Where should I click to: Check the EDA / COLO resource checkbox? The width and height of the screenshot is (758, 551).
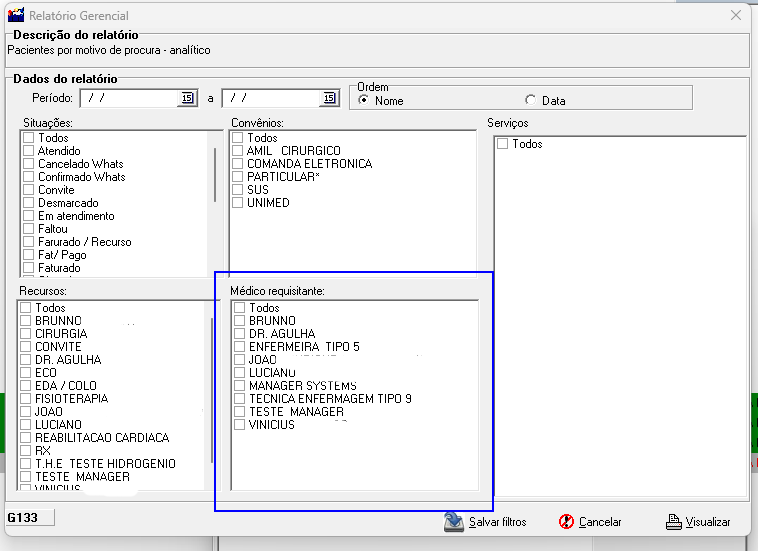[26, 386]
